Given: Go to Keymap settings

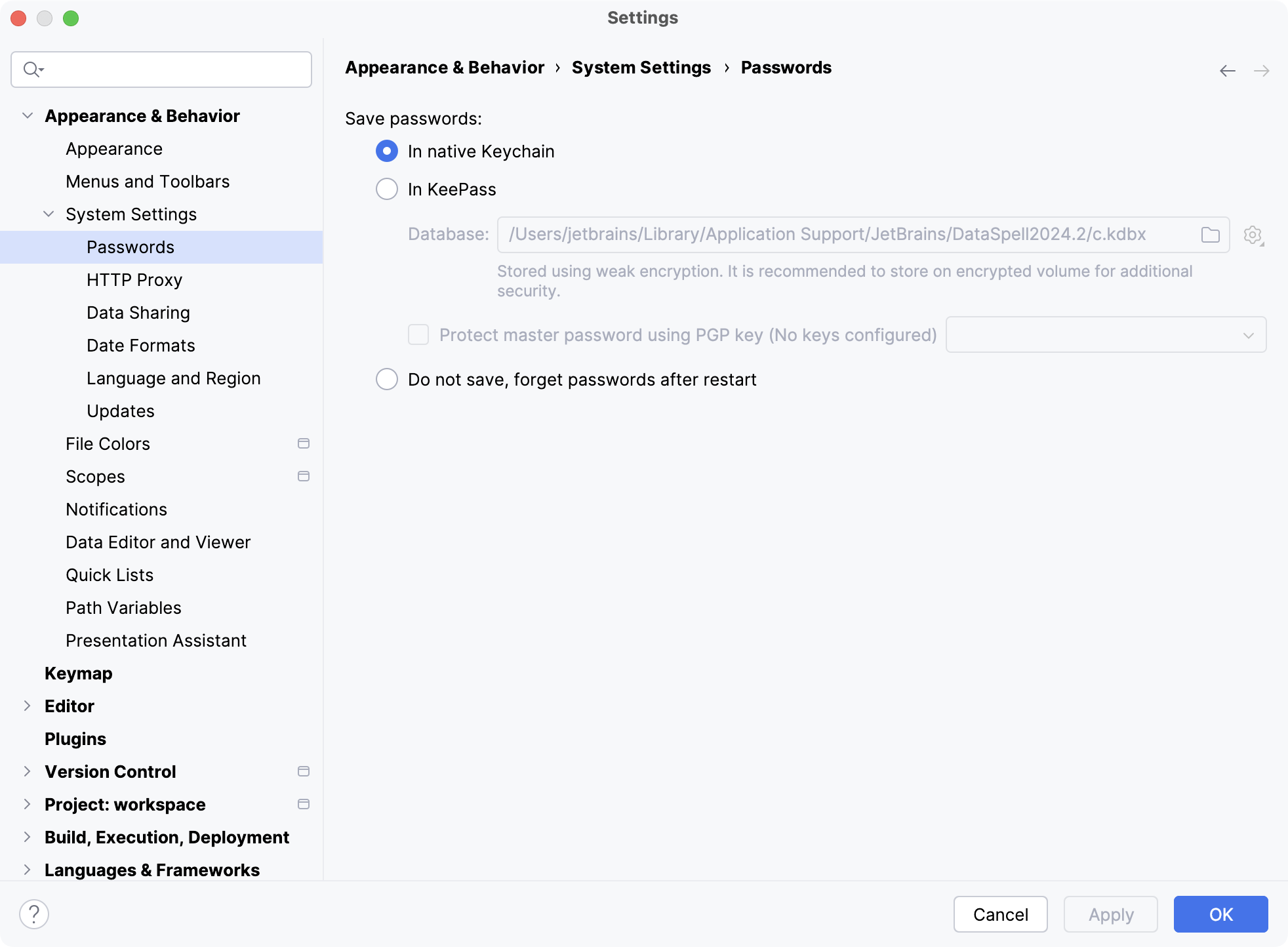Looking at the screenshot, I should click(x=78, y=674).
